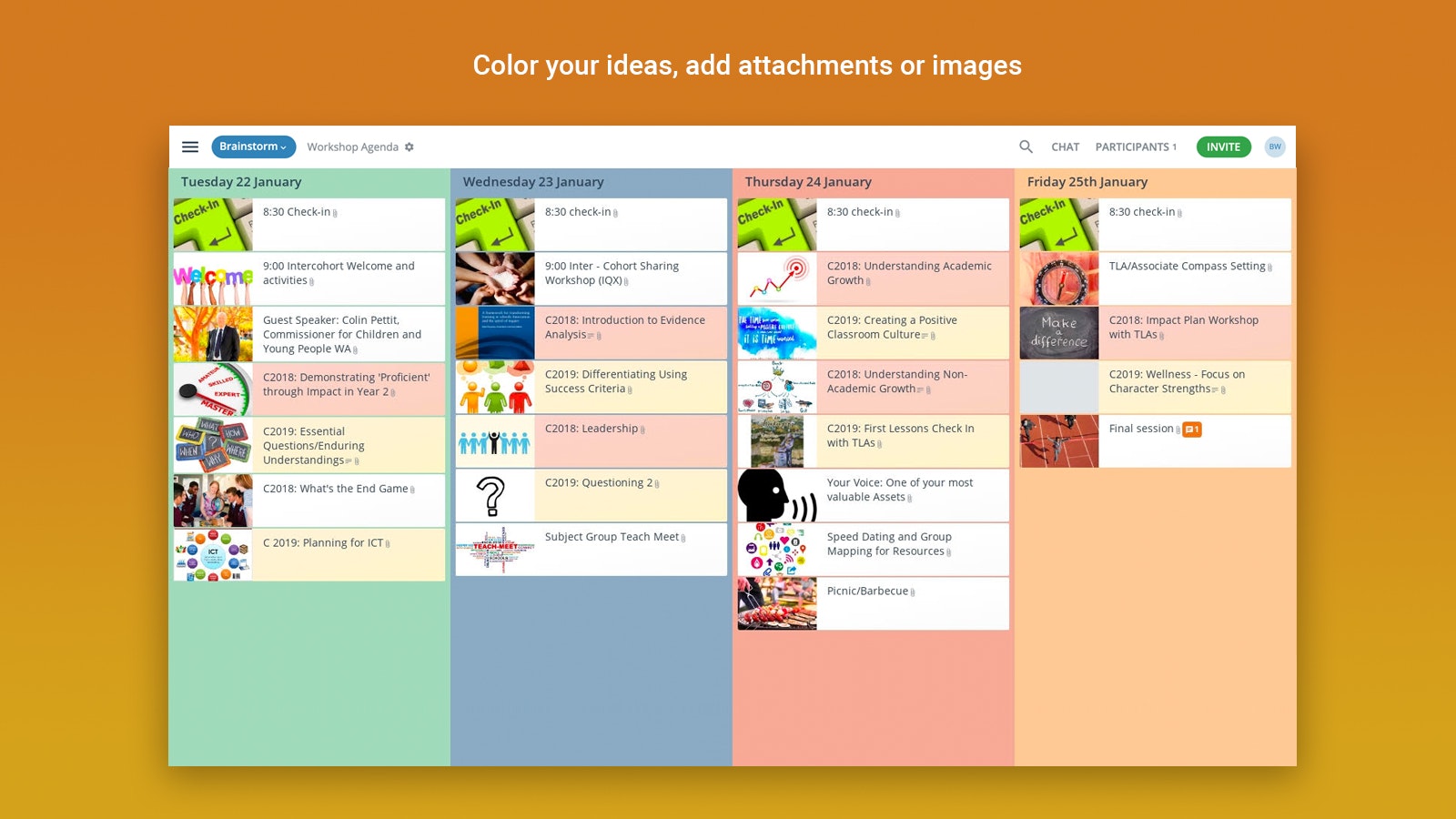Open the BW user avatar
The image size is (1456, 819).
coord(1275,147)
